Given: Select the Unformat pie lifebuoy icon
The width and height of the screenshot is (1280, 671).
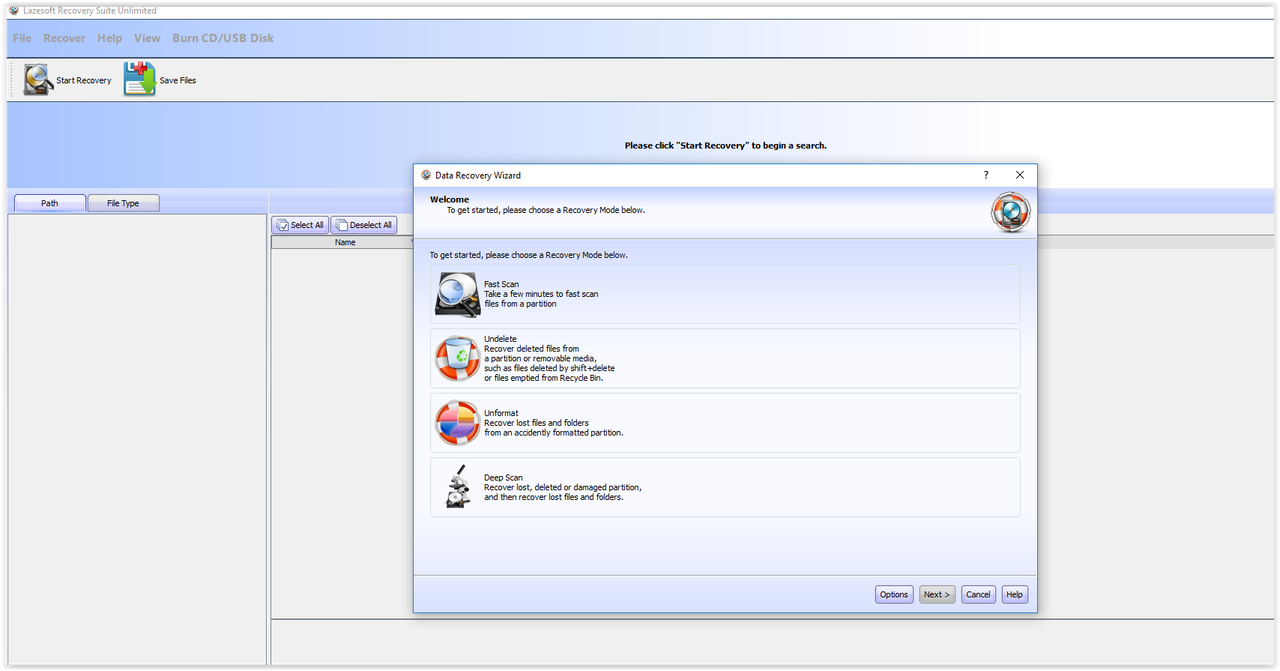Looking at the screenshot, I should point(457,423).
